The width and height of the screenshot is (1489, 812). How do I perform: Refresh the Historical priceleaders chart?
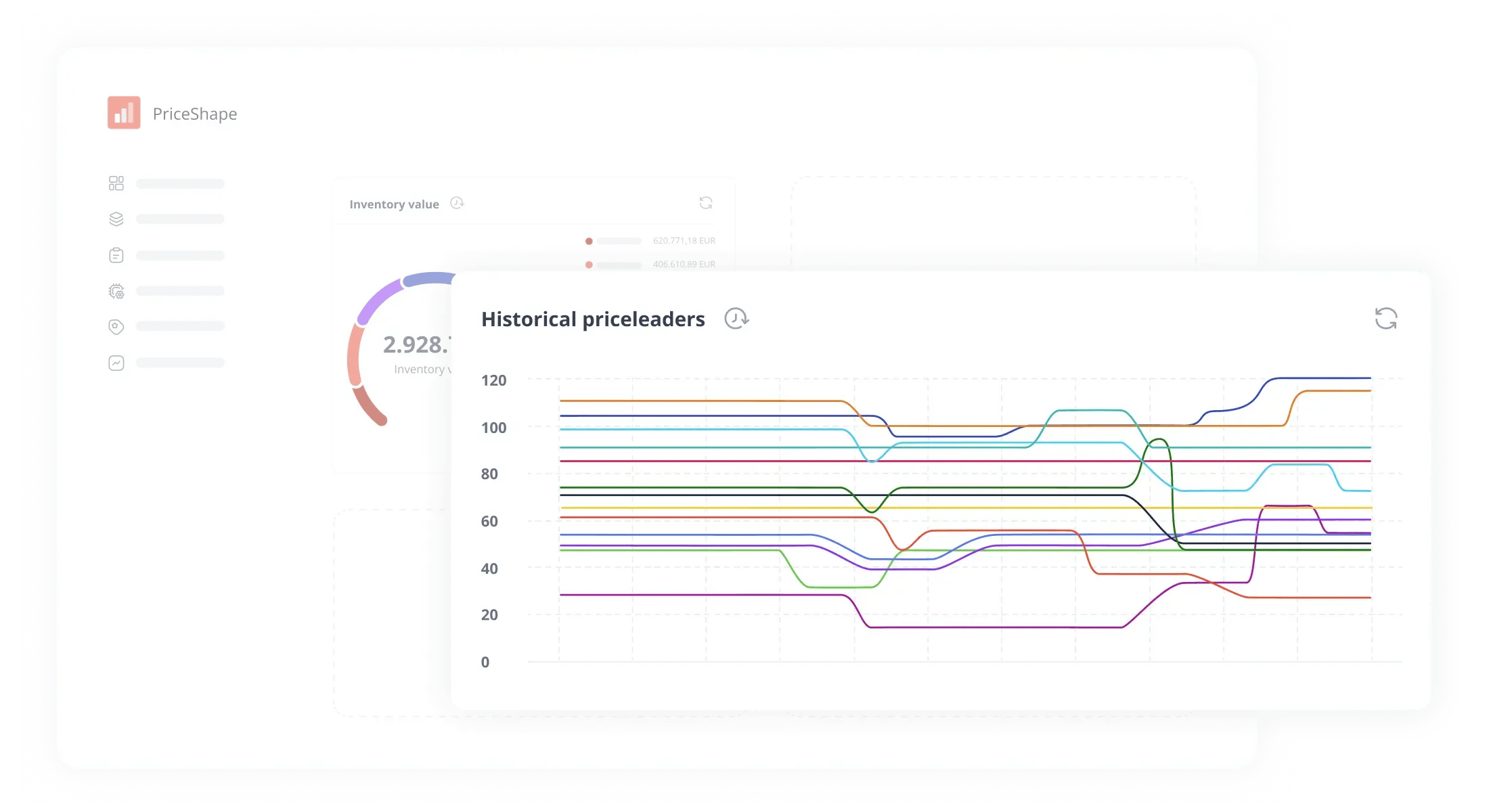(1385, 318)
